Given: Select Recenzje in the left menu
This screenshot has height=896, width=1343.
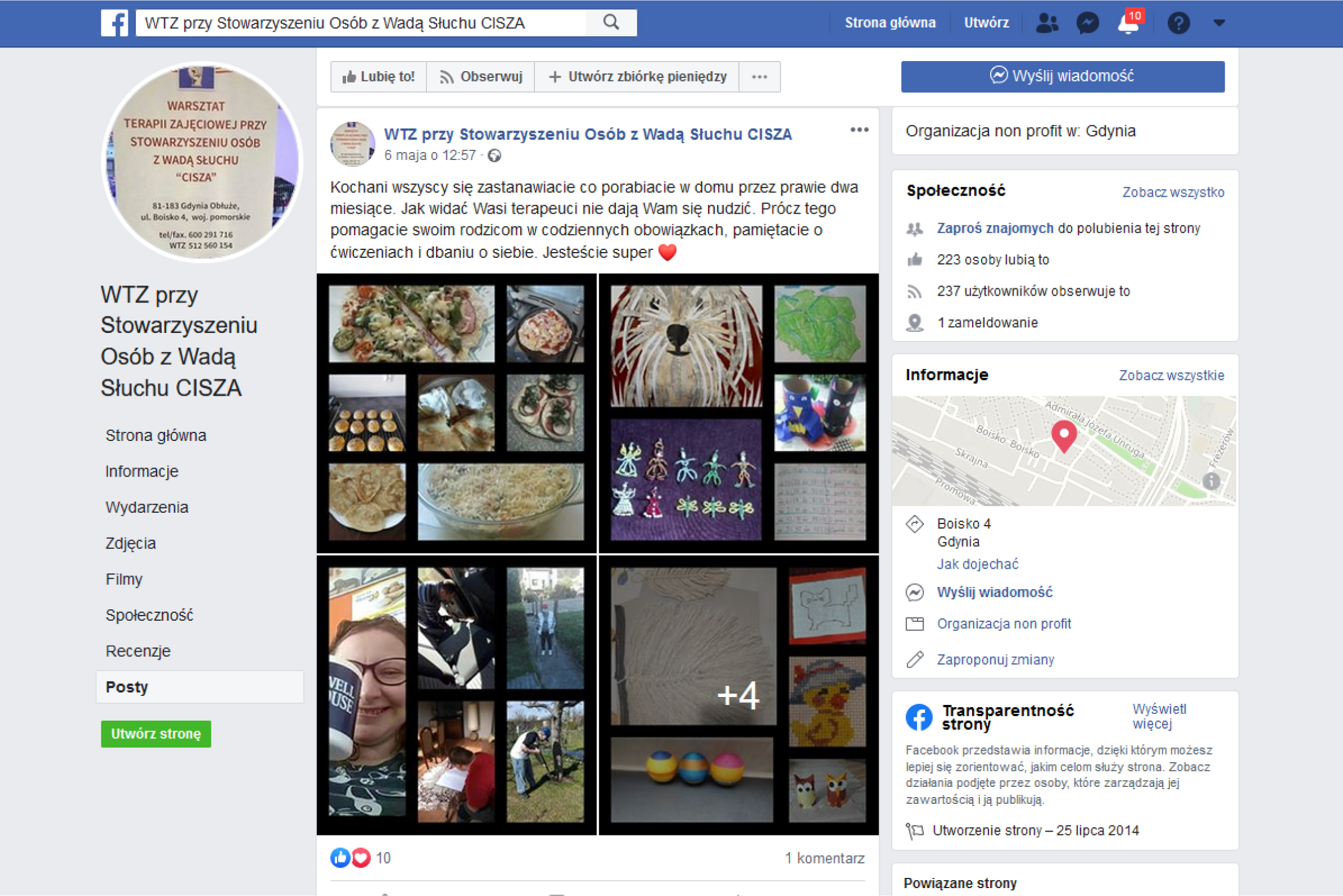Looking at the screenshot, I should pos(138,651).
